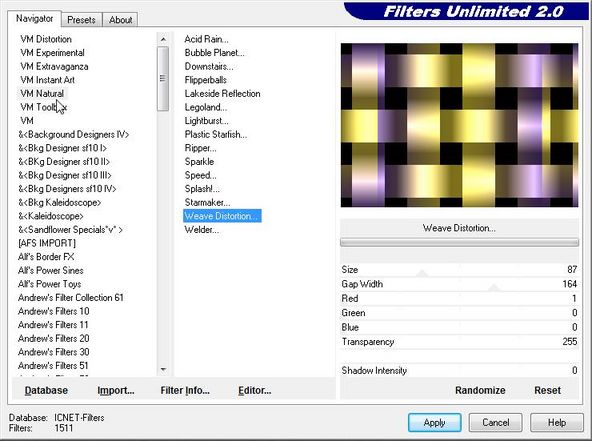Select Andrew's Filters 20 category
The image size is (592, 441).
(x=54, y=338)
